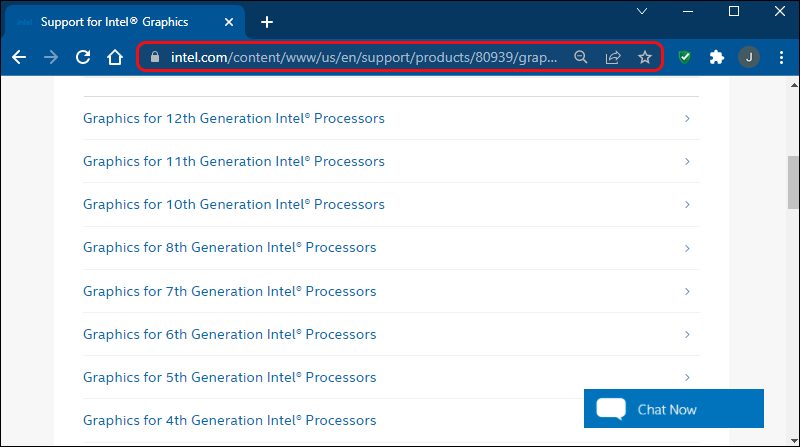Viewport: 800px width, 447px height.
Task: Bookmark this page with star icon
Action: pos(645,57)
